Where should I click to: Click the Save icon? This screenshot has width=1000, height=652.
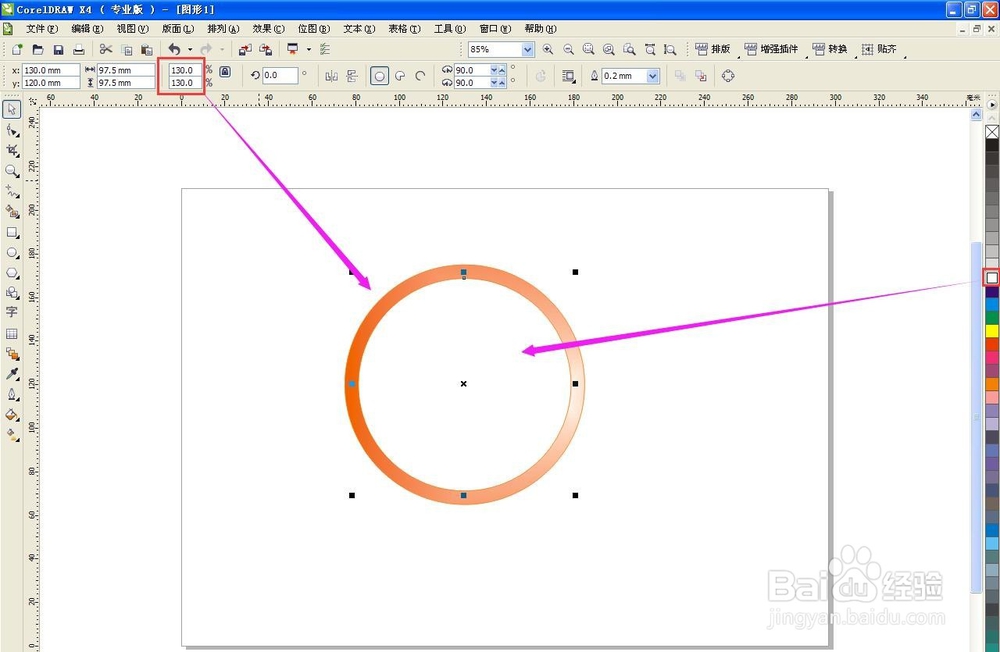click(x=58, y=49)
